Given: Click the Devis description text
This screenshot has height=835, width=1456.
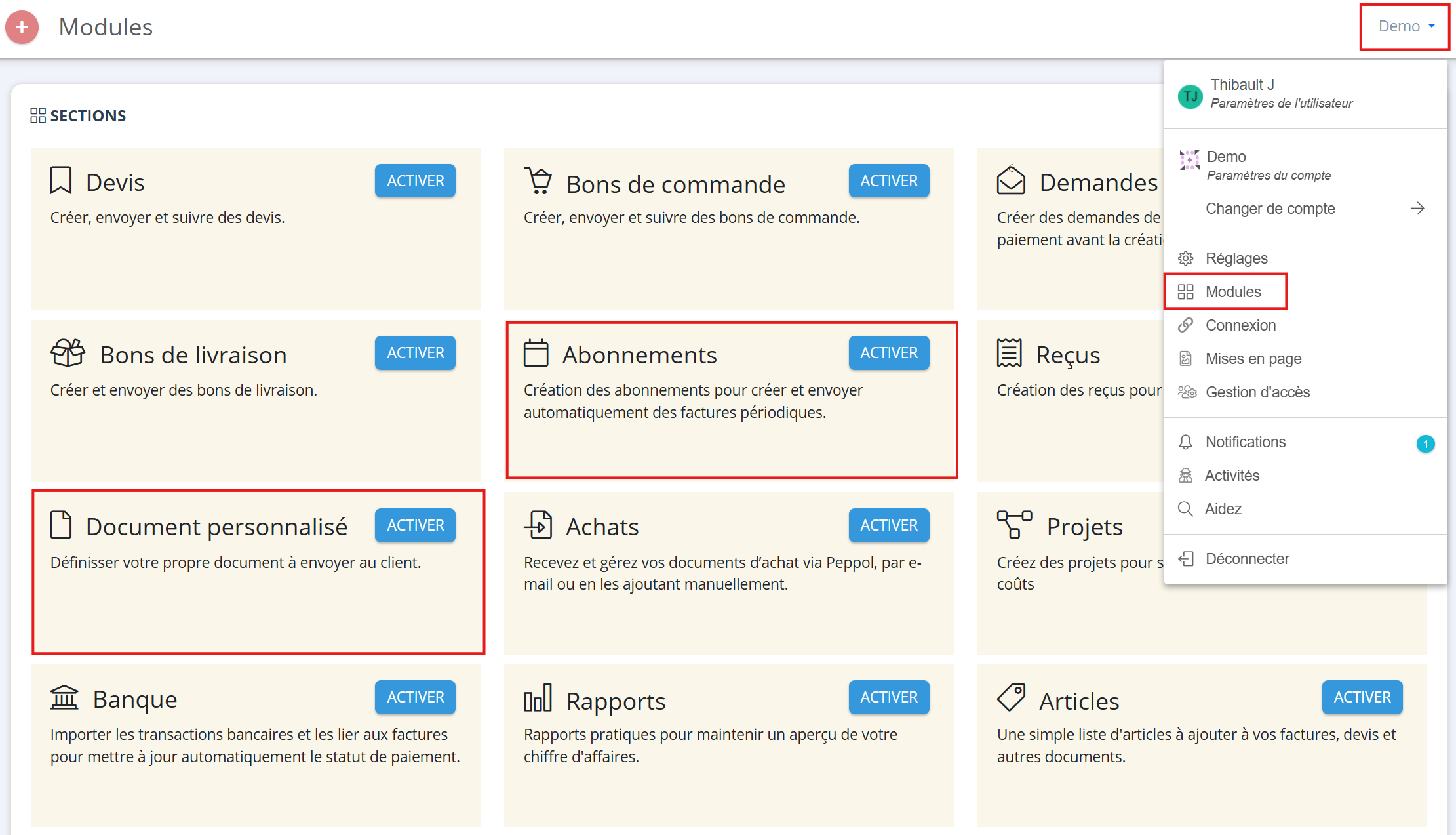Looking at the screenshot, I should point(168,218).
